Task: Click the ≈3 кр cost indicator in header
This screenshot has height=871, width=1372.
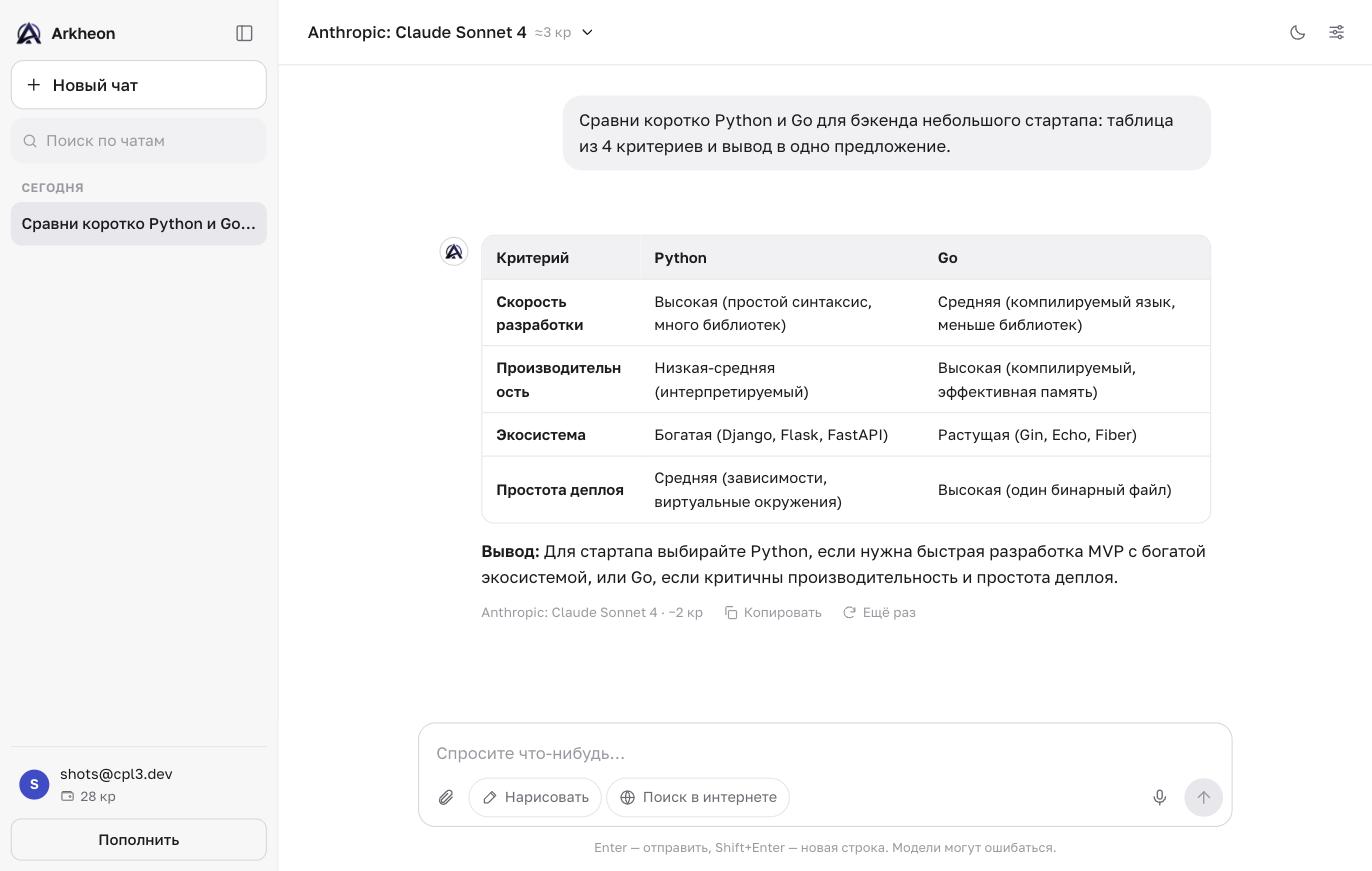Action: [553, 33]
